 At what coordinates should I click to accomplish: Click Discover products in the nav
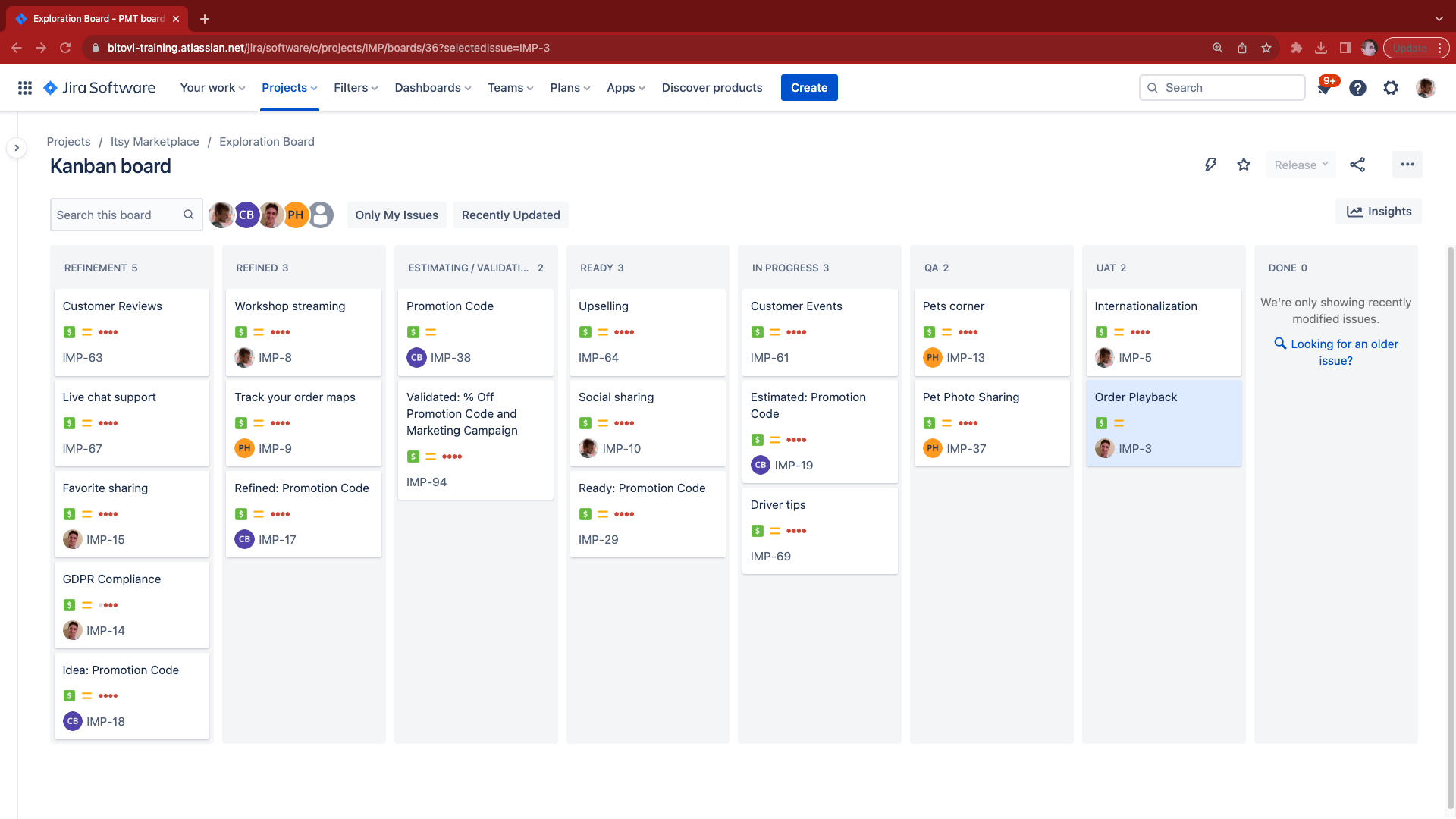pos(712,88)
